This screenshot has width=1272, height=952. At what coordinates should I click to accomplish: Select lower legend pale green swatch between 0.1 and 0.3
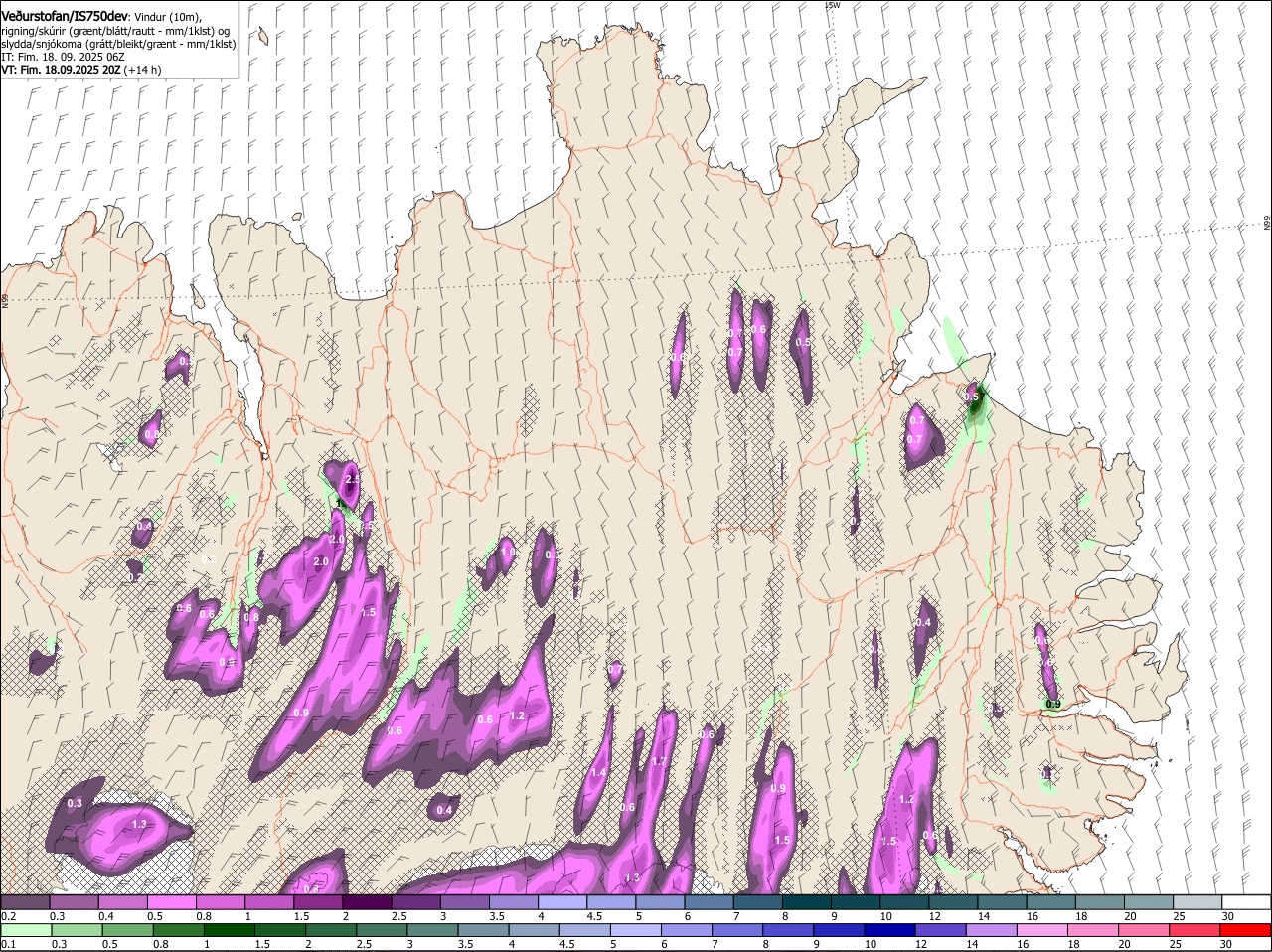click(26, 930)
